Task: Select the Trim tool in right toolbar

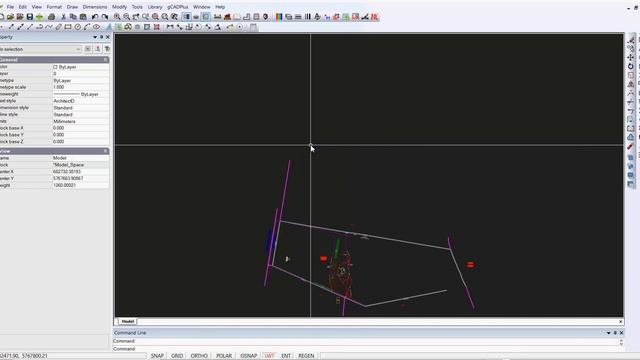Action: [x=631, y=102]
